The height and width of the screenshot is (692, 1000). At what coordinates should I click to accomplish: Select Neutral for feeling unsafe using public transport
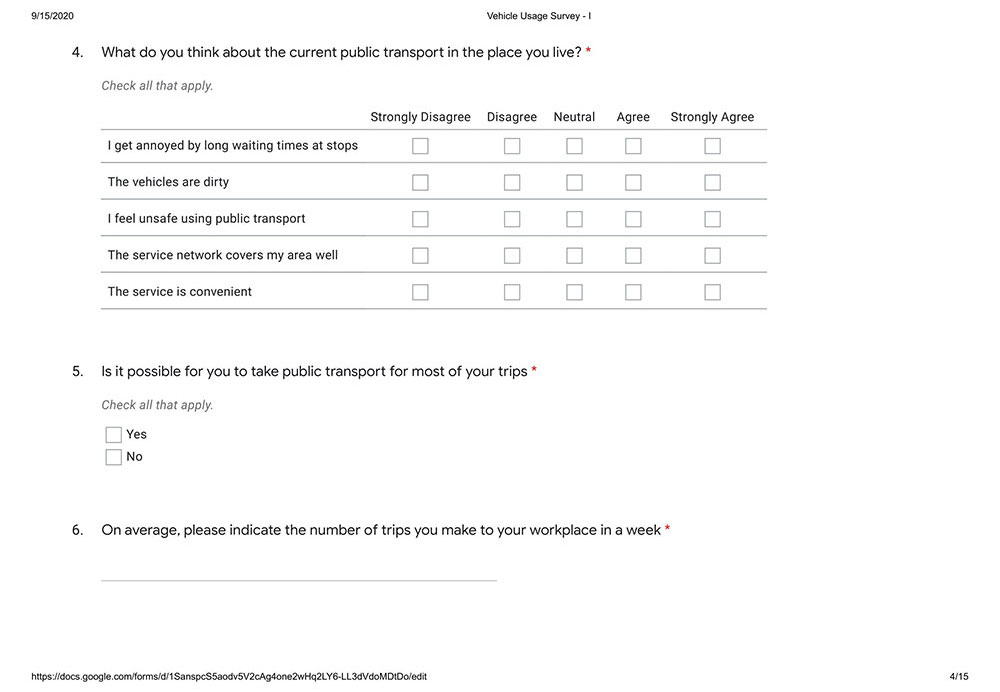tap(574, 219)
